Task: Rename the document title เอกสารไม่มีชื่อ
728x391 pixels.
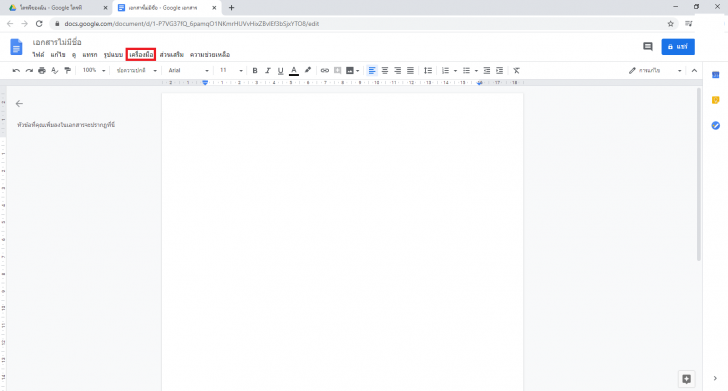Action: tap(57, 42)
